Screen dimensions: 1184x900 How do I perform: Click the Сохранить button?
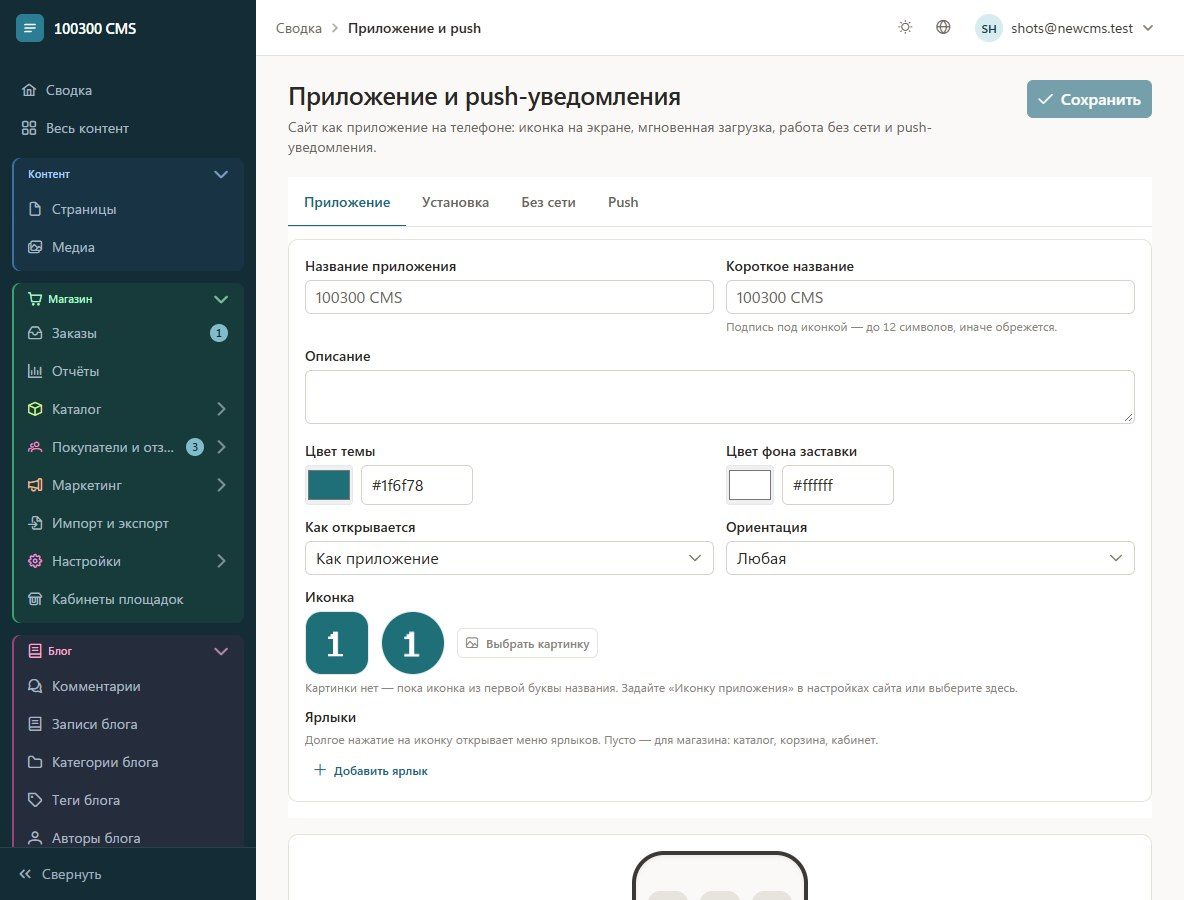coord(1089,99)
